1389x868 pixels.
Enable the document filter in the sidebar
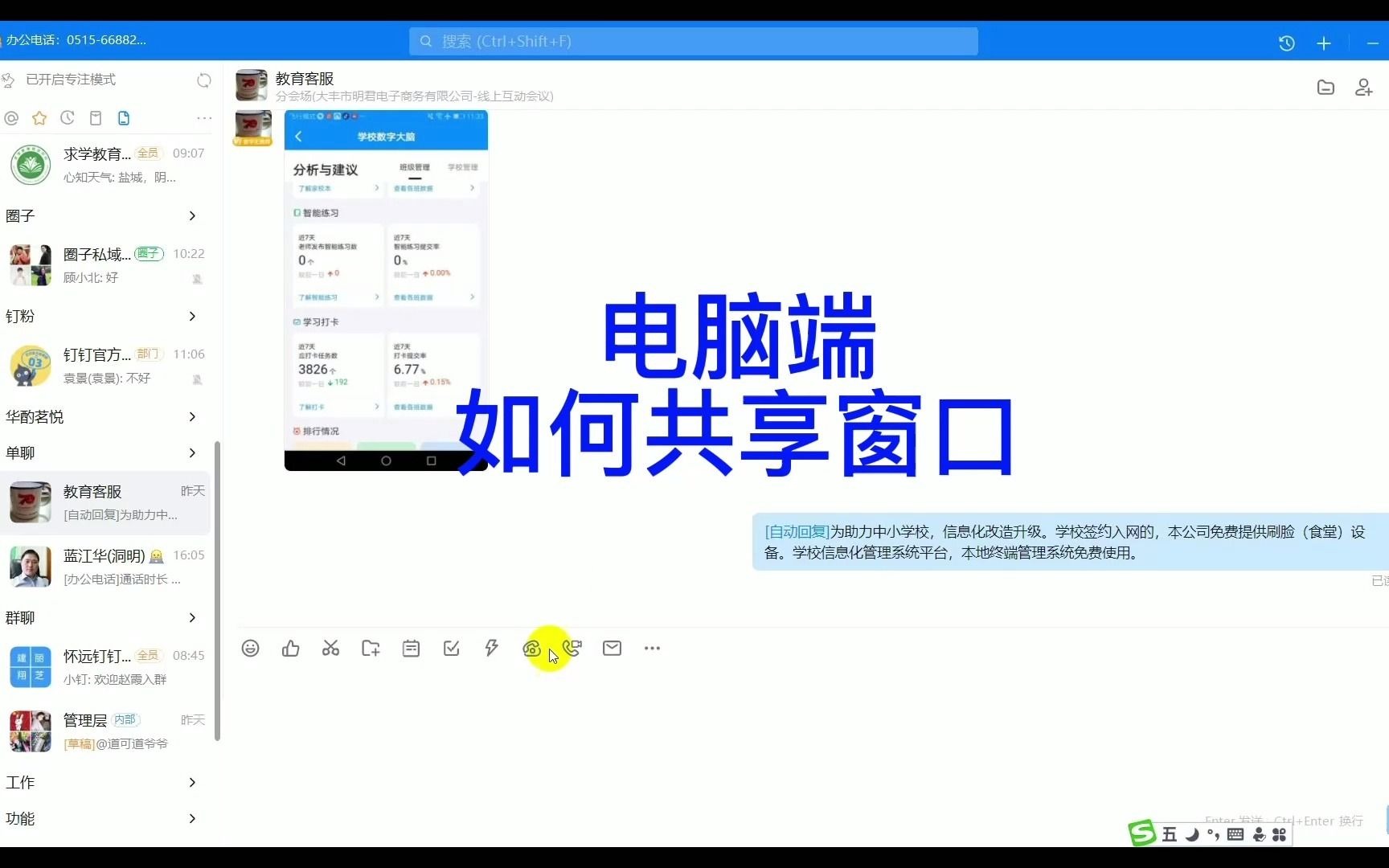coord(124,118)
